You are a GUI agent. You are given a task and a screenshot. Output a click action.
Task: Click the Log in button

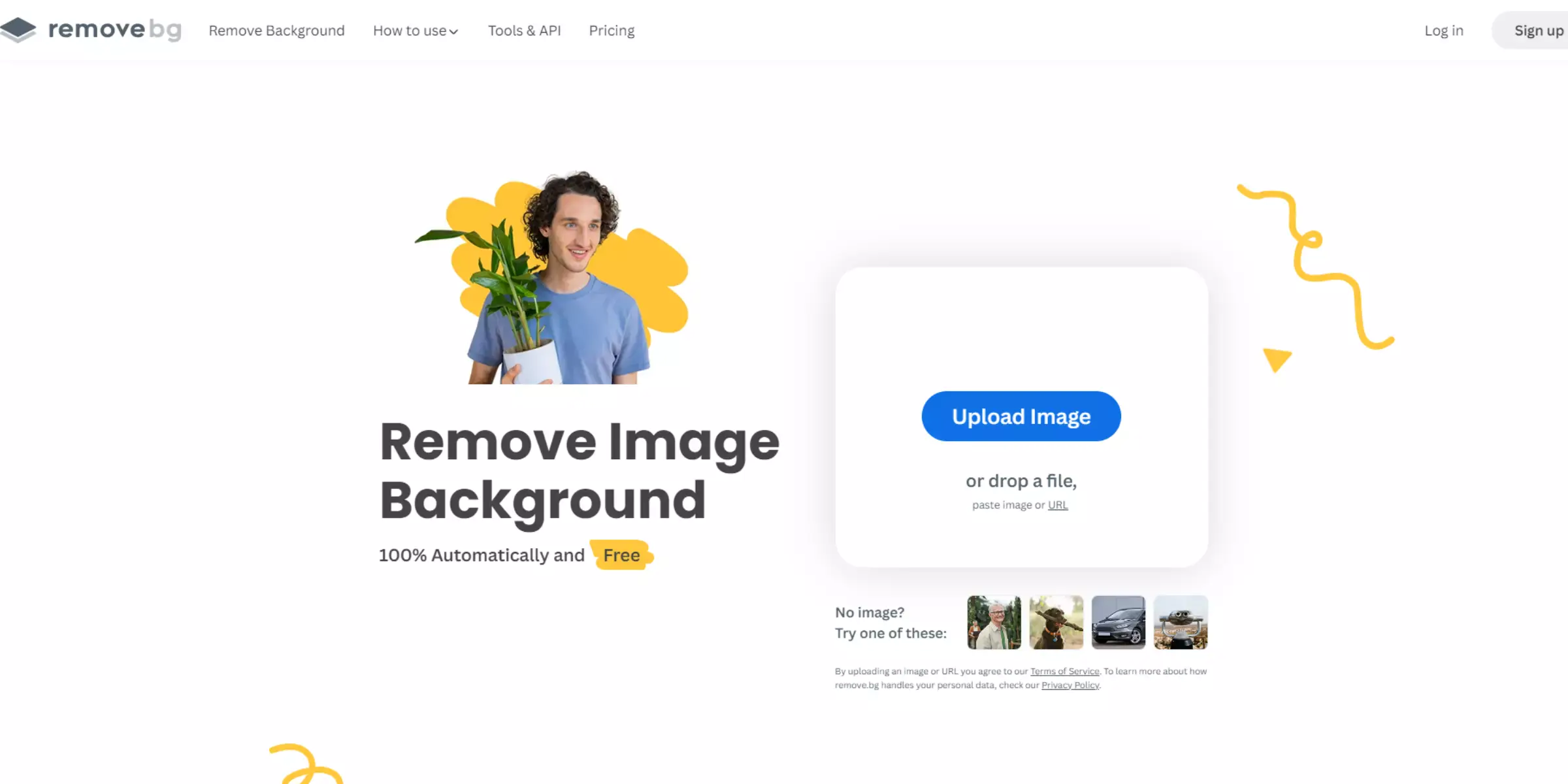pyautogui.click(x=1444, y=30)
